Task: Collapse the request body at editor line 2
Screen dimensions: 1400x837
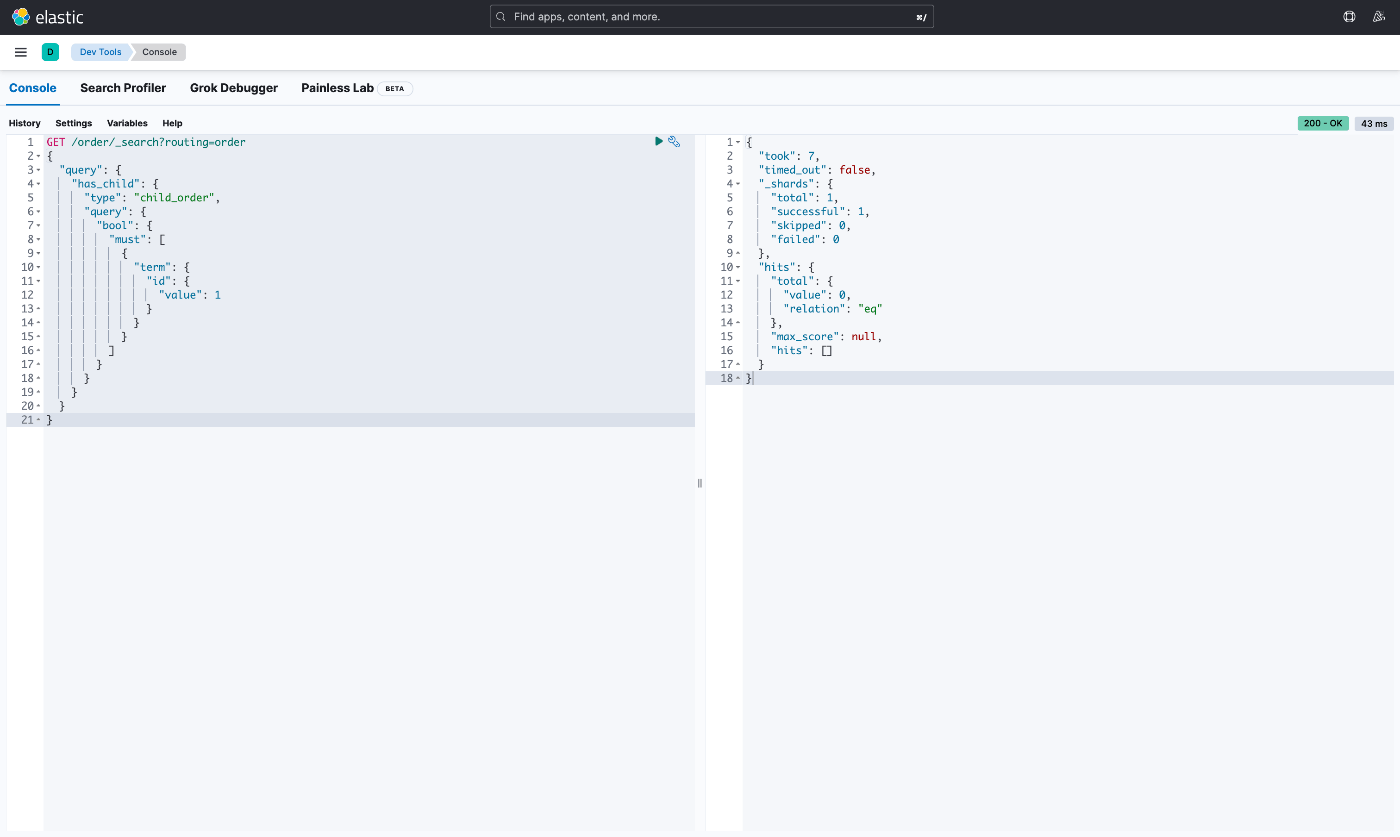Action: [x=38, y=157]
